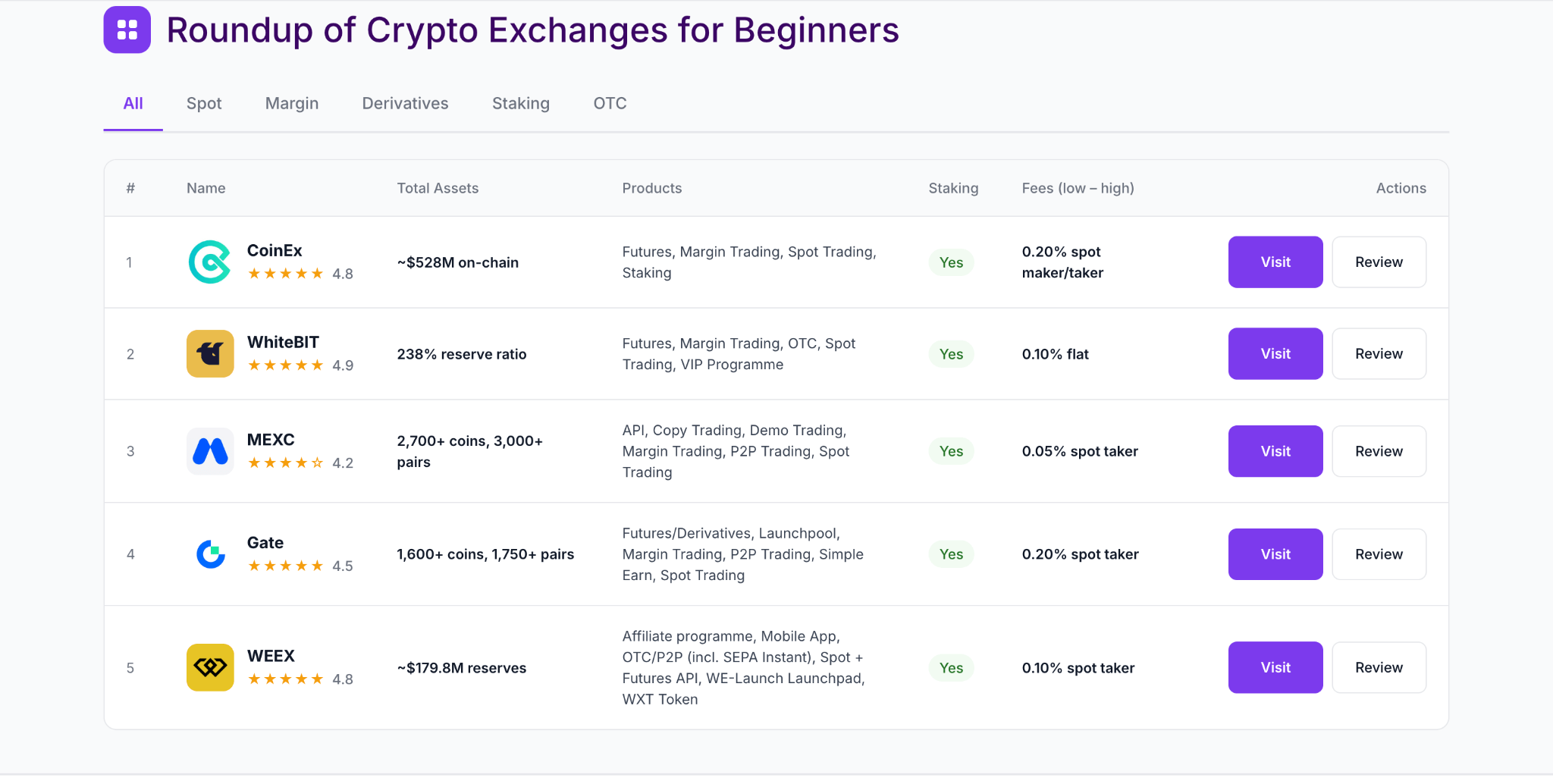The image size is (1553, 784).
Task: Click the 1,600+ coins, 1,750+ pairs cell
Action: pos(485,554)
